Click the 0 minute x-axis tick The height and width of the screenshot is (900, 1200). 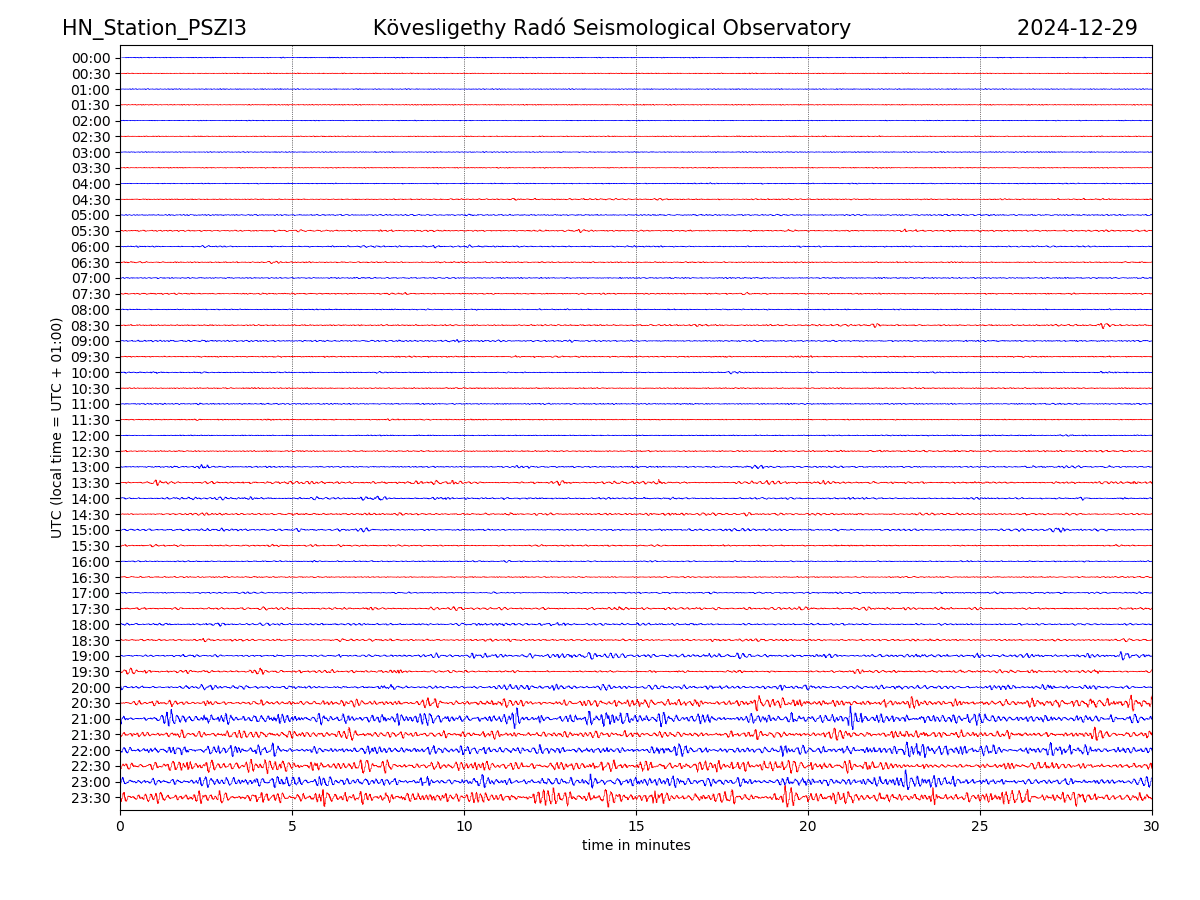(120, 827)
